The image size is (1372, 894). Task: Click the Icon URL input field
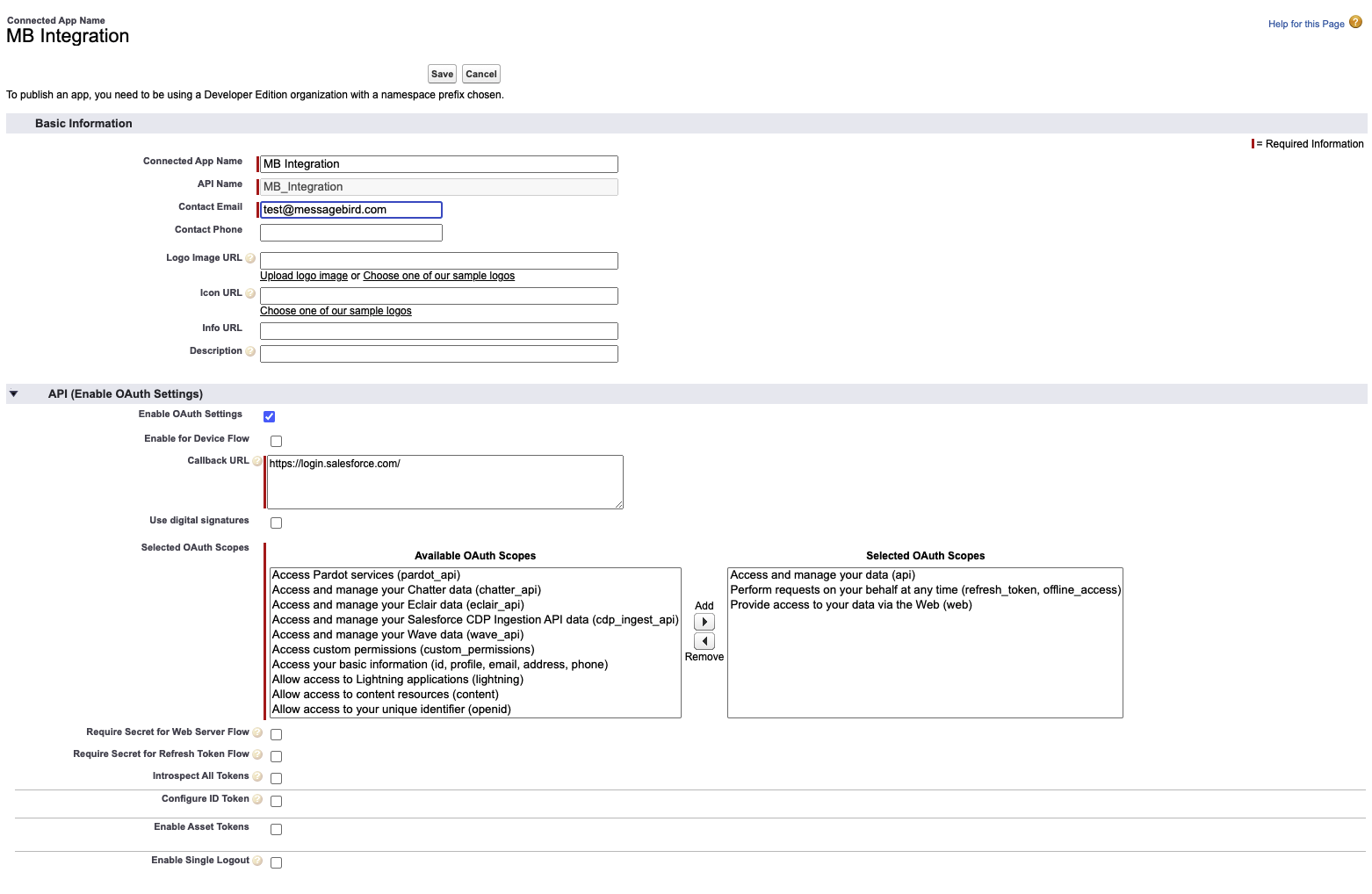point(439,296)
